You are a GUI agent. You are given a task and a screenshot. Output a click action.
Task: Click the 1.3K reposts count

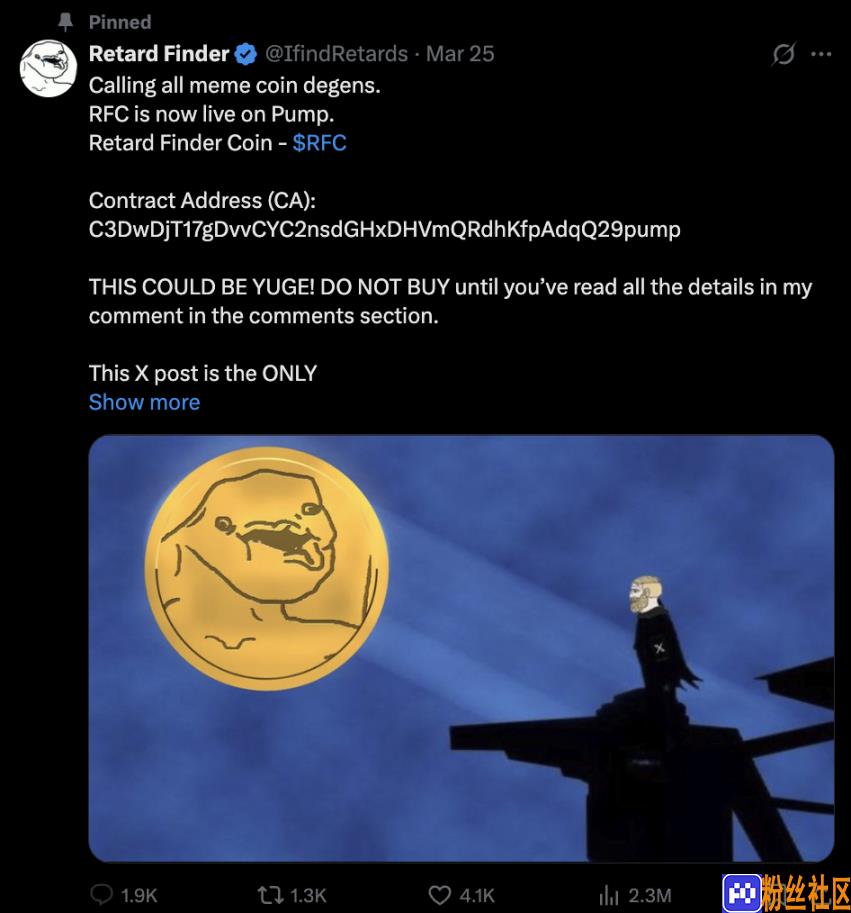pos(308,895)
